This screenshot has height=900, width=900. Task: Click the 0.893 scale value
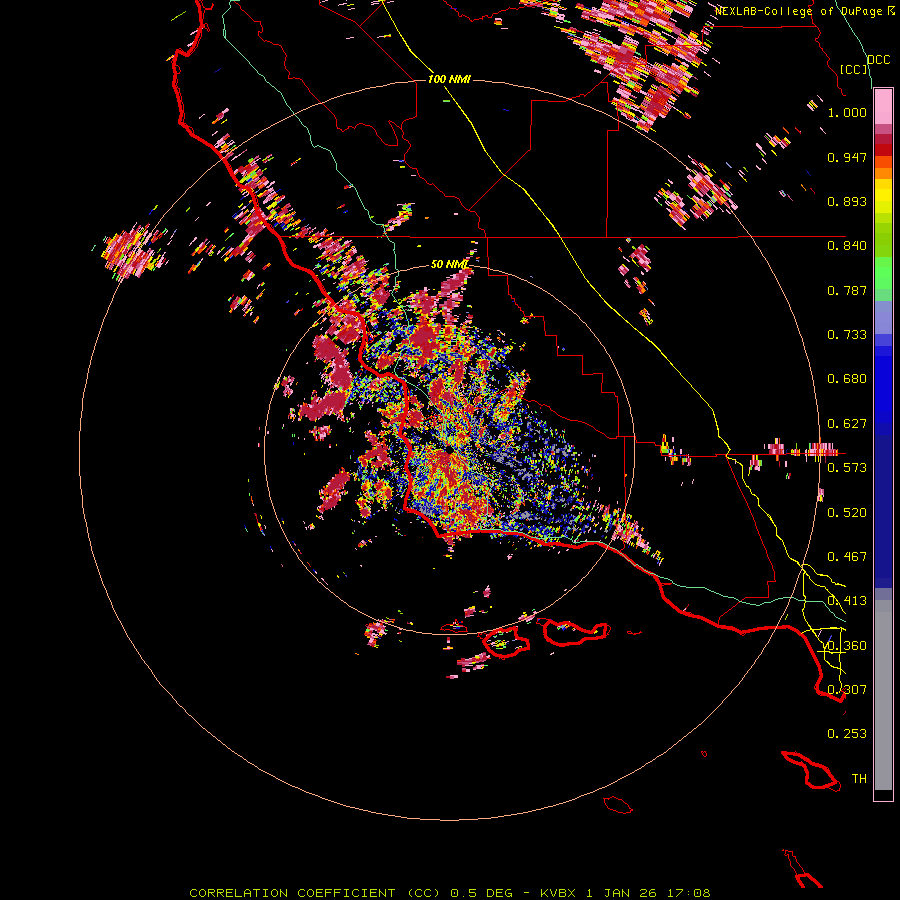pyautogui.click(x=847, y=201)
